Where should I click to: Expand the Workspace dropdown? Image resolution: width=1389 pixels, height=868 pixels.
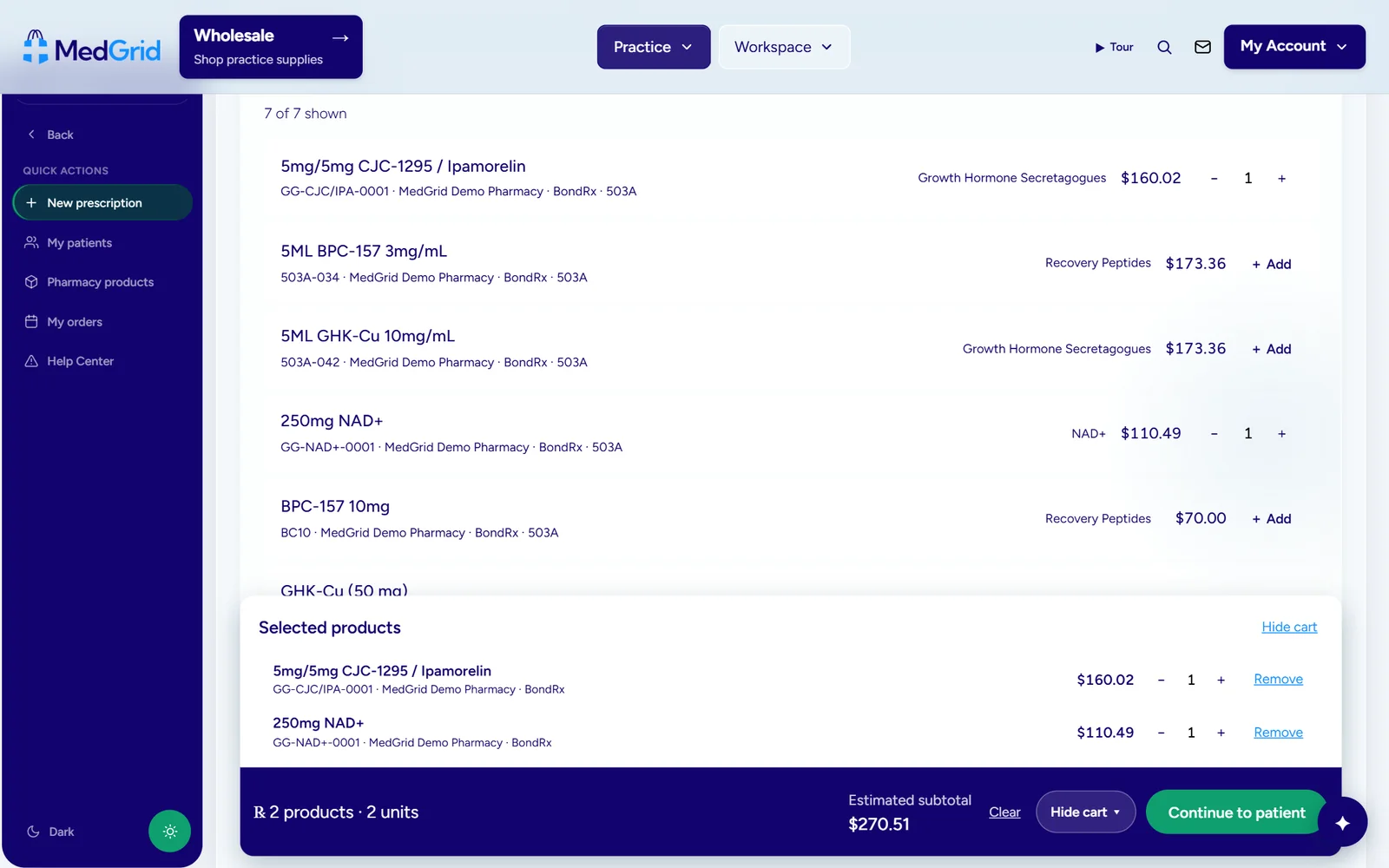point(784,47)
